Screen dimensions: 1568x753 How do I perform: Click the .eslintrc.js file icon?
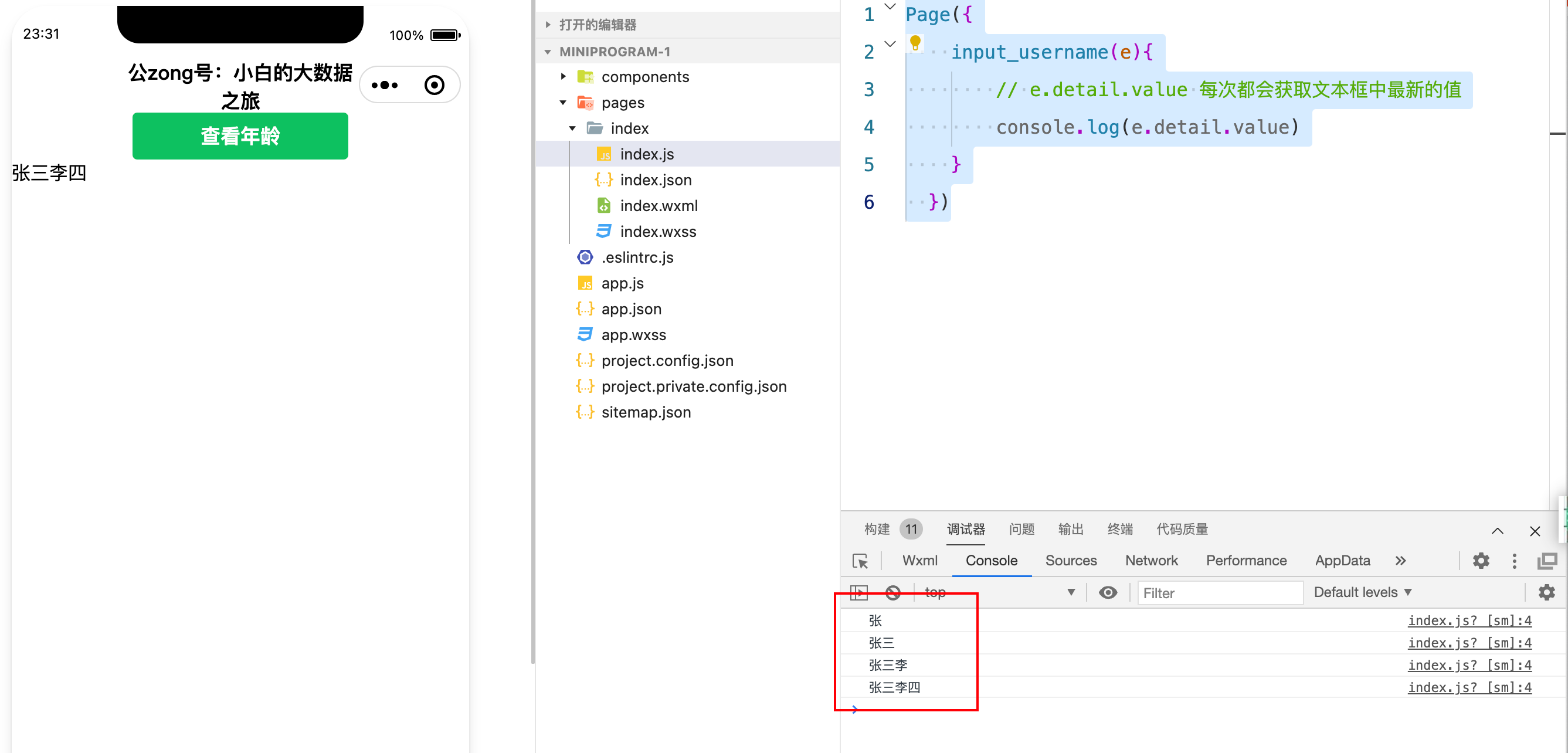coord(585,257)
